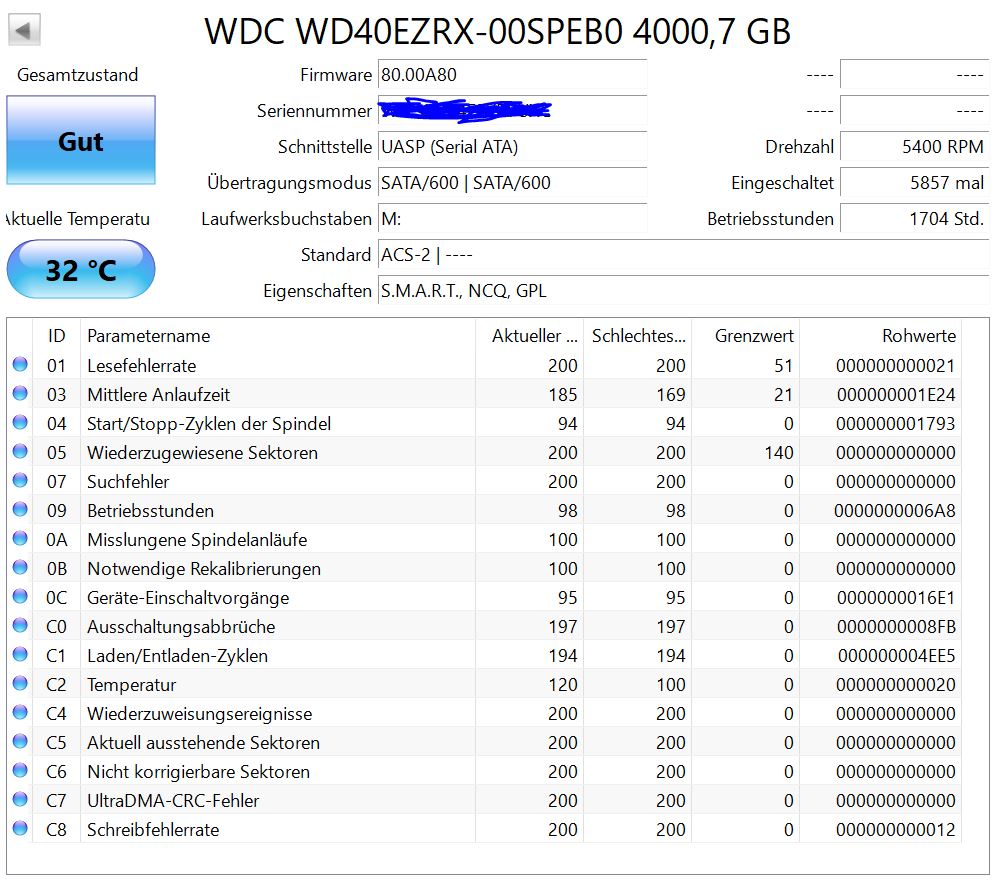The width and height of the screenshot is (992, 887).
Task: Click the Grenzwert column header
Action: (x=746, y=335)
